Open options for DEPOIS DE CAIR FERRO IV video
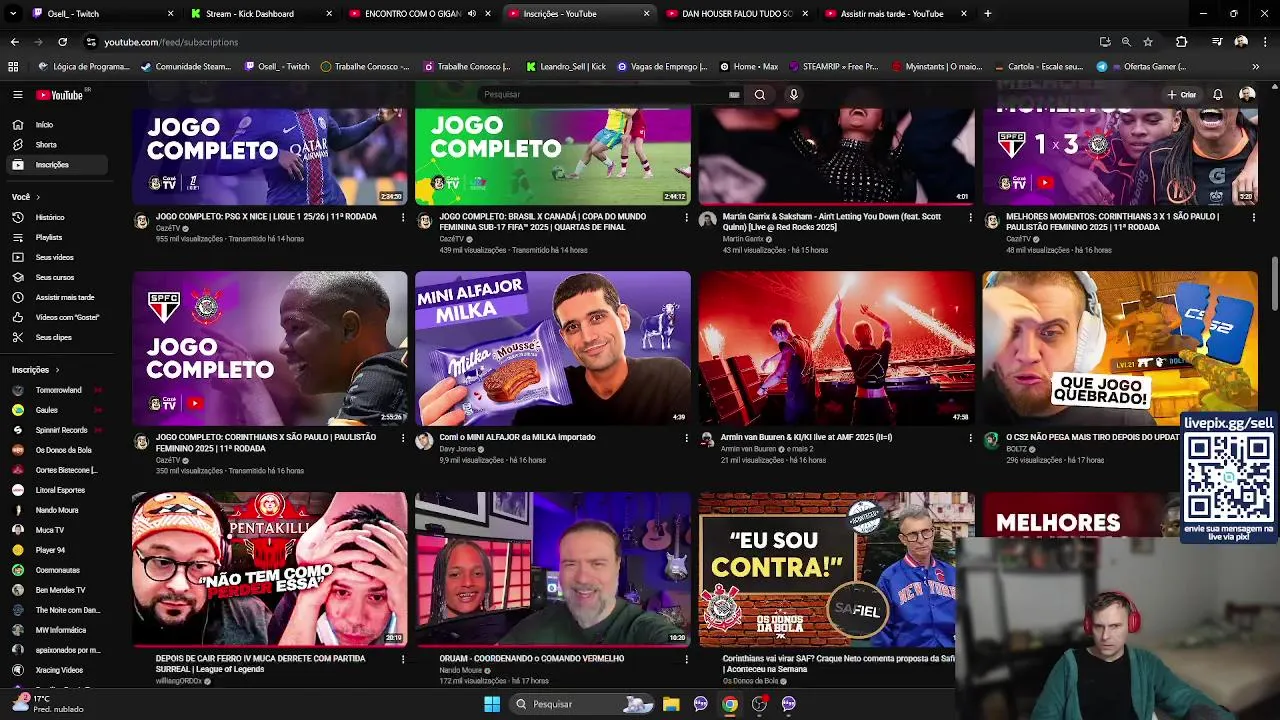This screenshot has height=720, width=1280. click(403, 659)
